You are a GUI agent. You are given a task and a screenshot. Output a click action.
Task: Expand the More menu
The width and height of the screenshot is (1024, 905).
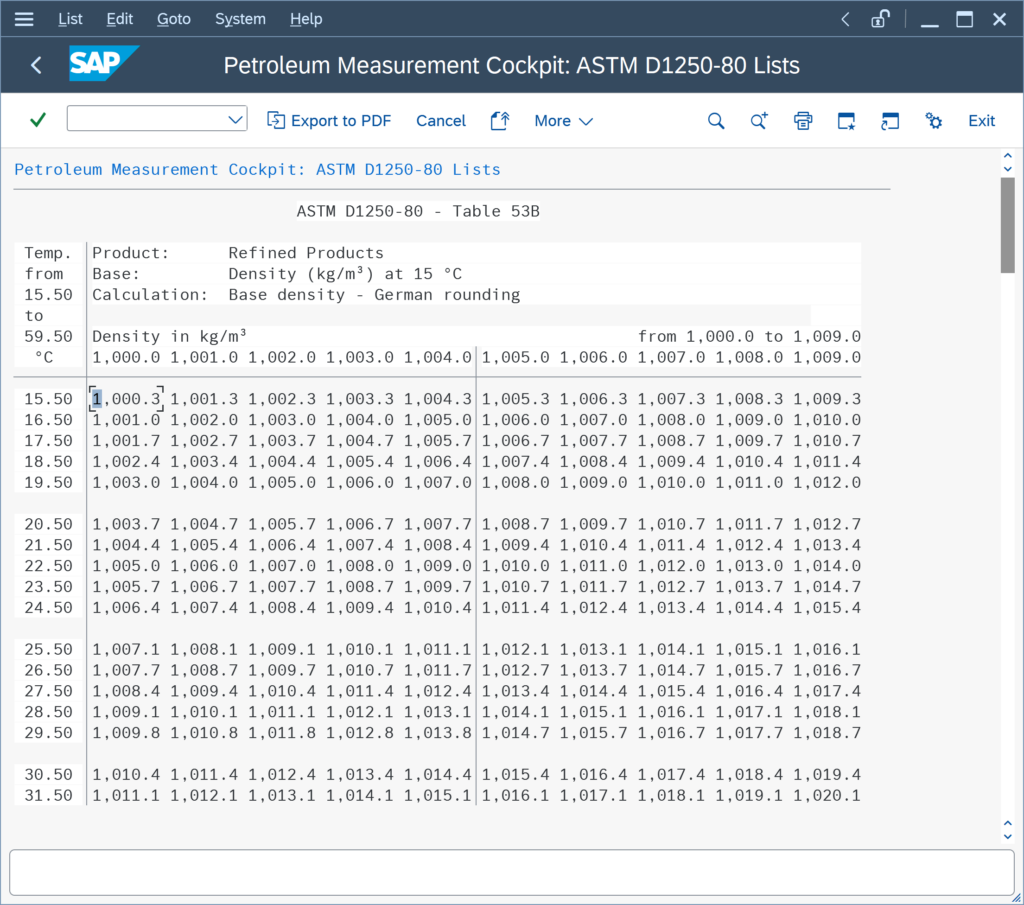(563, 121)
